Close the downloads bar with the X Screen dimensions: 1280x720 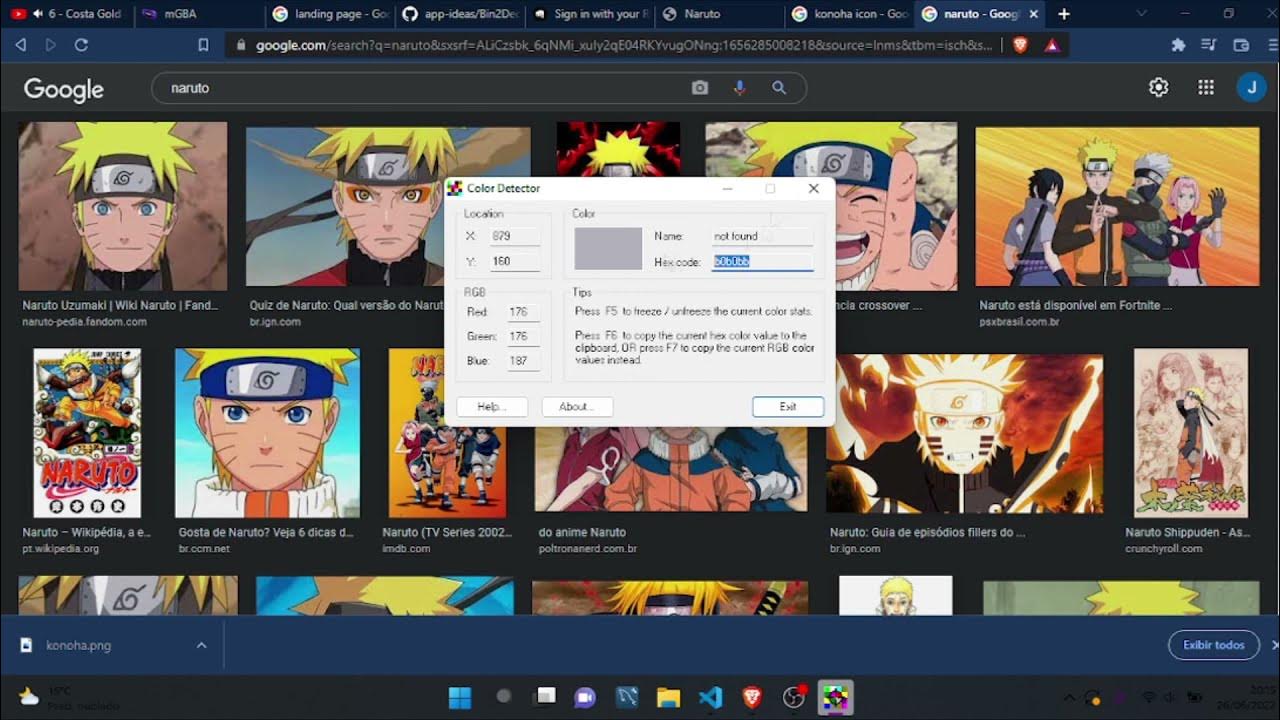pyautogui.click(x=1274, y=645)
